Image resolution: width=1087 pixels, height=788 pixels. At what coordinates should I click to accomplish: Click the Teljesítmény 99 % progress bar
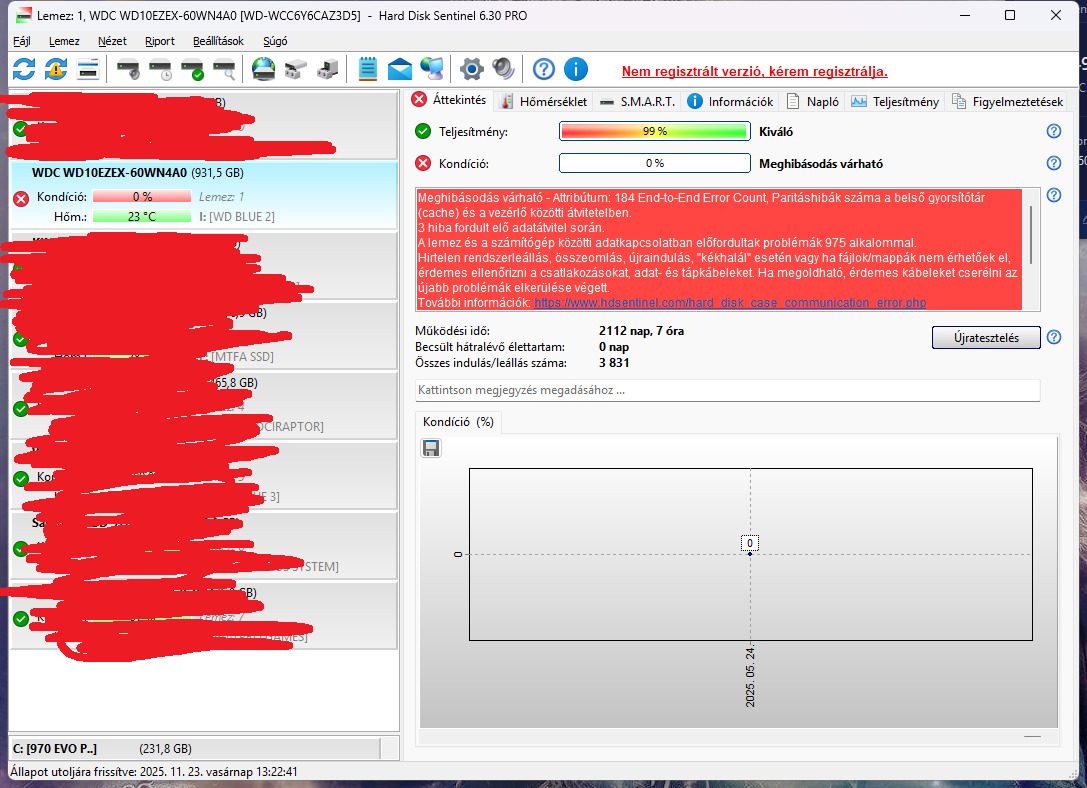[654, 131]
